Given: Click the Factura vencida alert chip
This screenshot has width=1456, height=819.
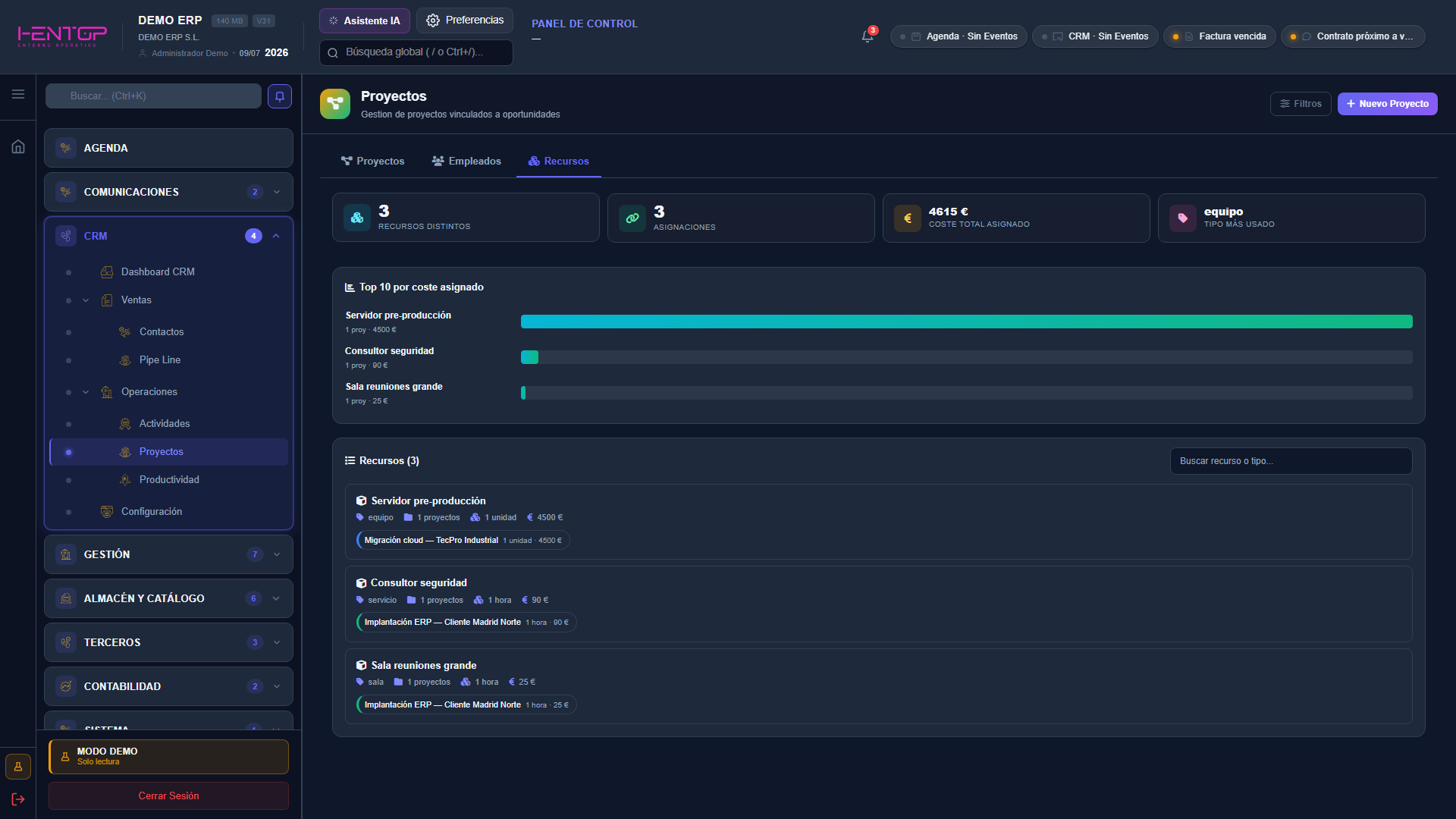Looking at the screenshot, I should [x=1219, y=36].
